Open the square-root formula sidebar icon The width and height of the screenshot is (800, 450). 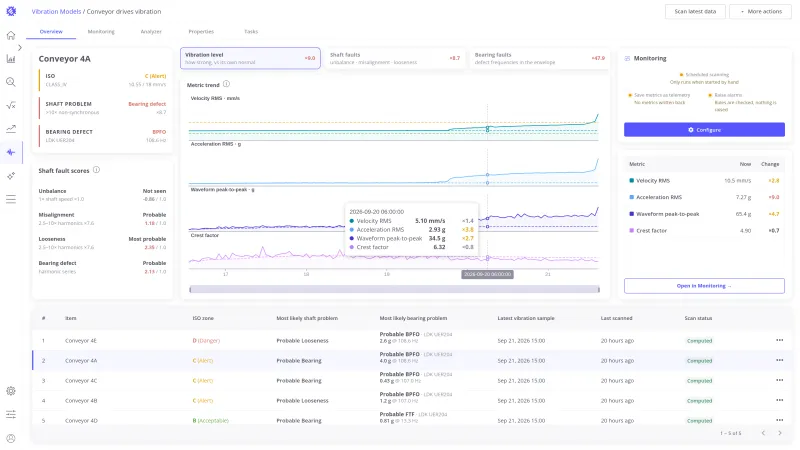[x=11, y=106]
